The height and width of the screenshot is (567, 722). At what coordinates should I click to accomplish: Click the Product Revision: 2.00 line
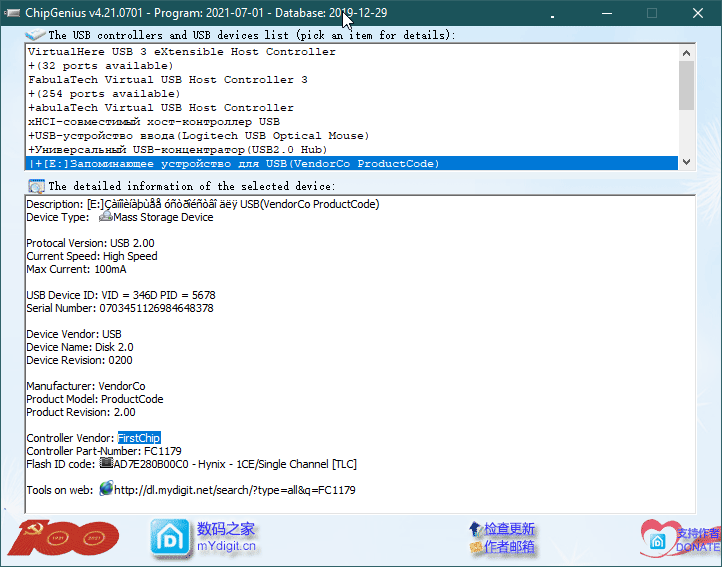(x=81, y=412)
